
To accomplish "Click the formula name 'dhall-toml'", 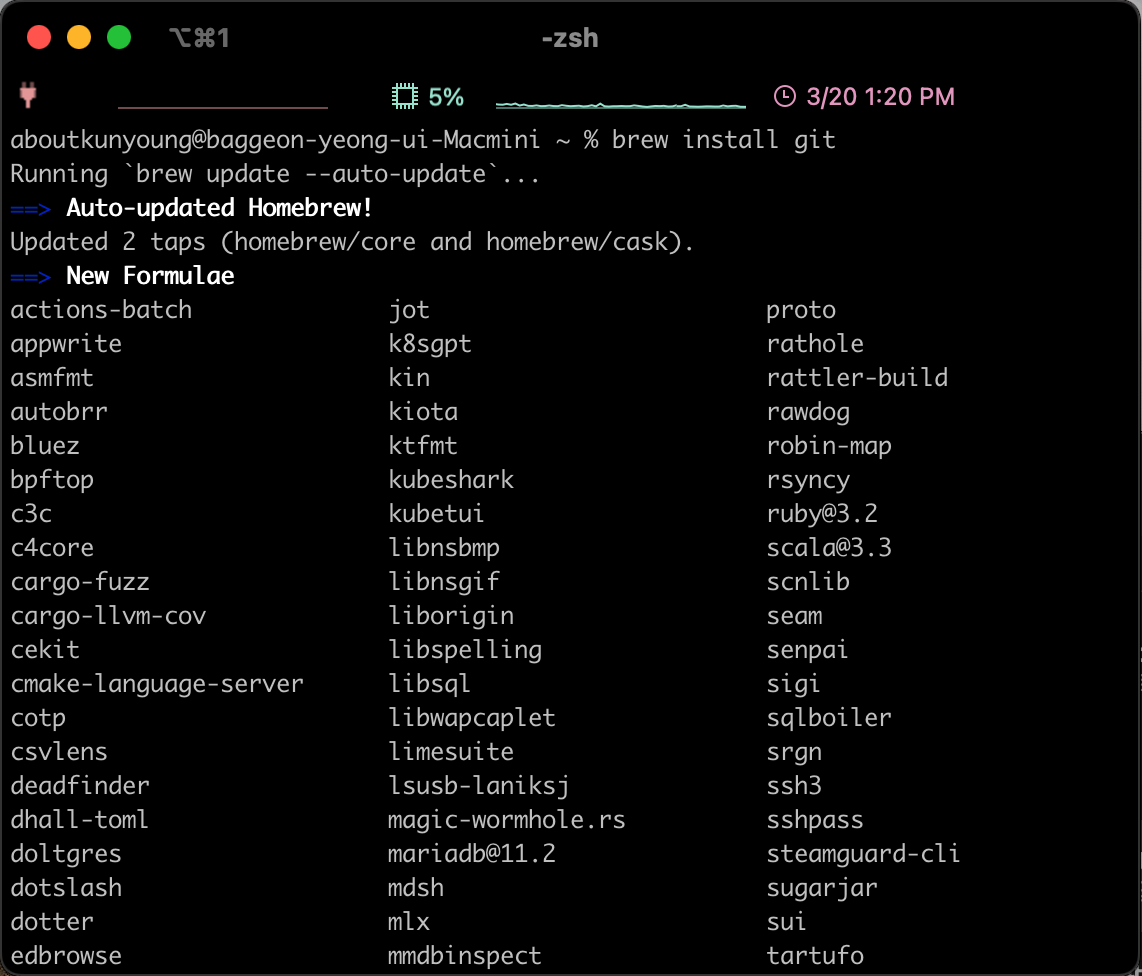I will coord(80,819).
